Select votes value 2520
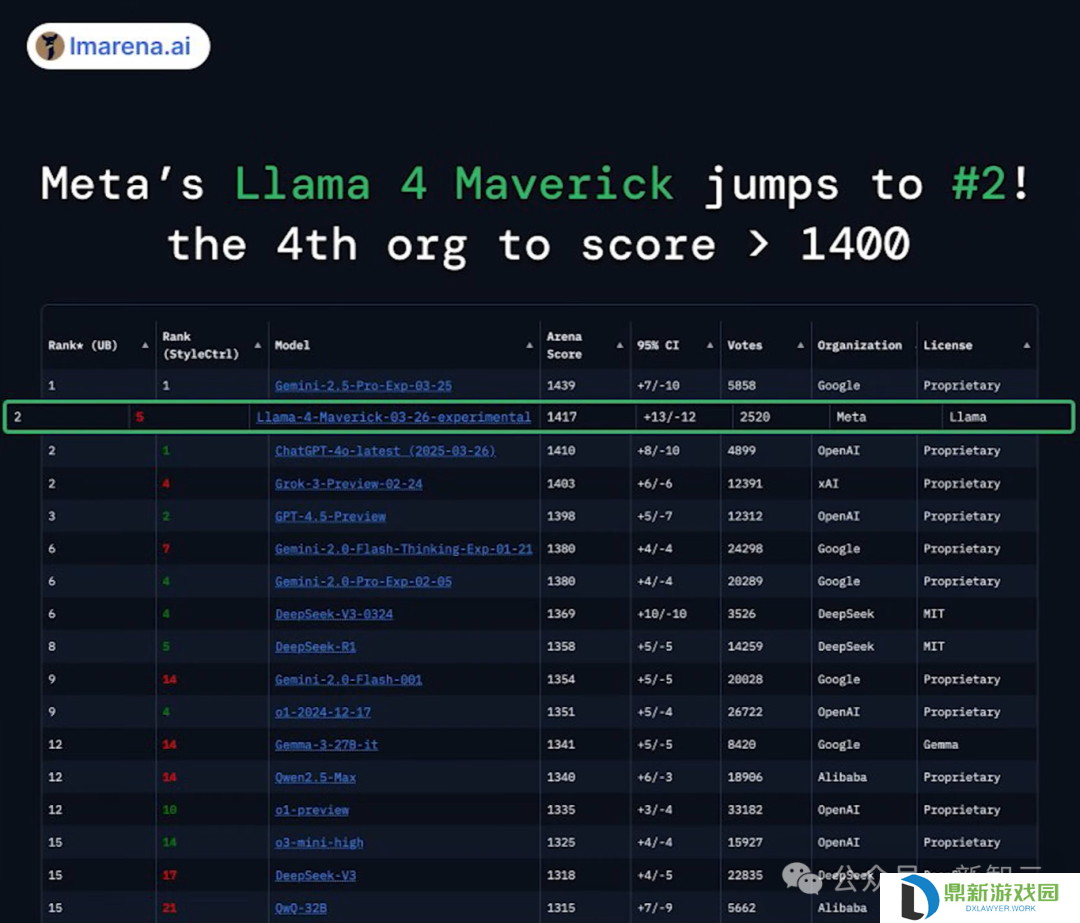 (x=755, y=417)
